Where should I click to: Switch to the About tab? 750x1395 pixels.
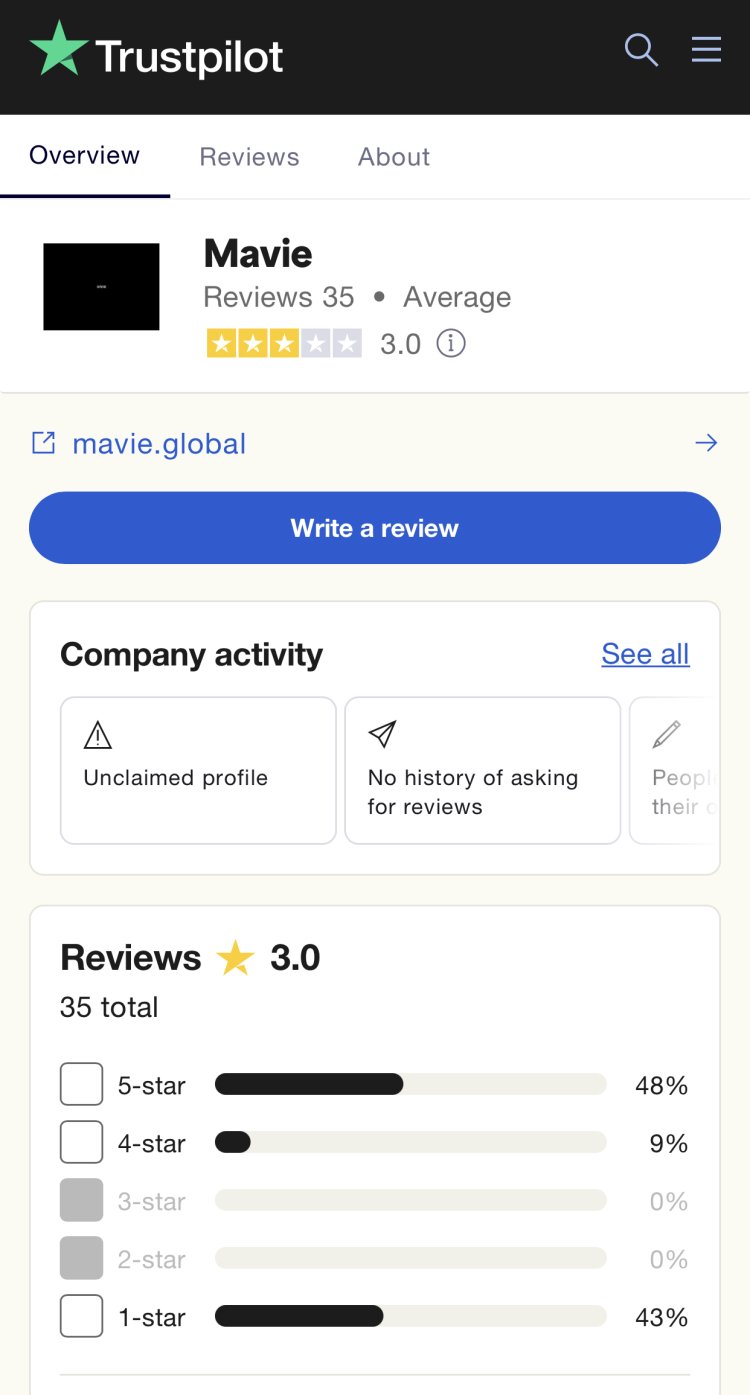point(394,157)
